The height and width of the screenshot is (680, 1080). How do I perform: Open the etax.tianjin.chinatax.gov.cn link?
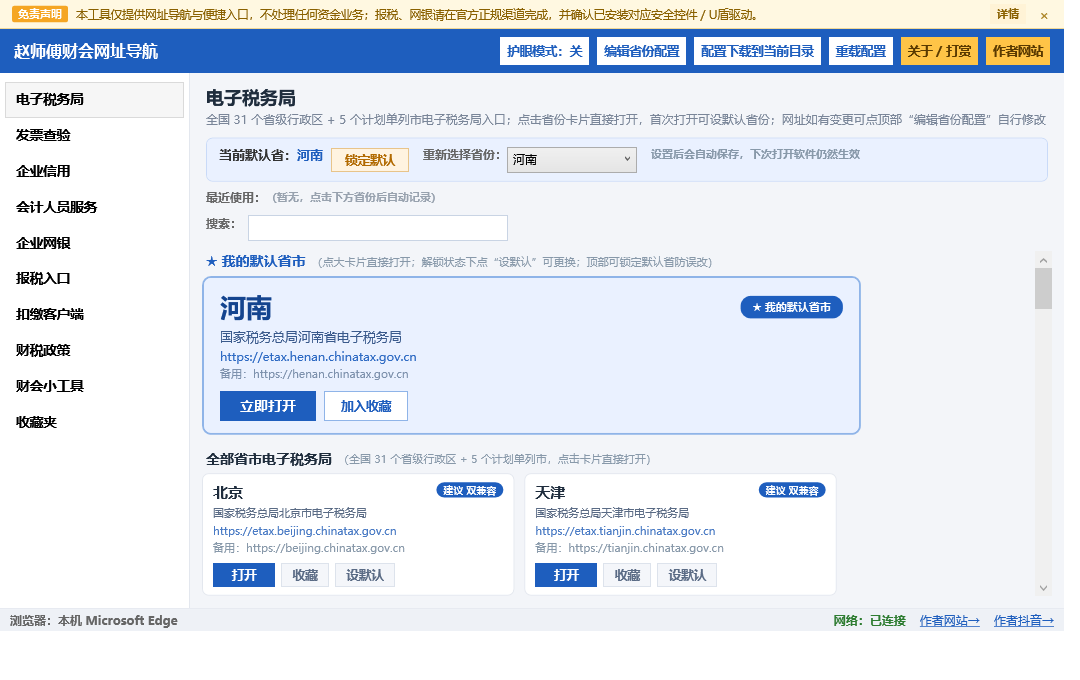click(x=625, y=531)
